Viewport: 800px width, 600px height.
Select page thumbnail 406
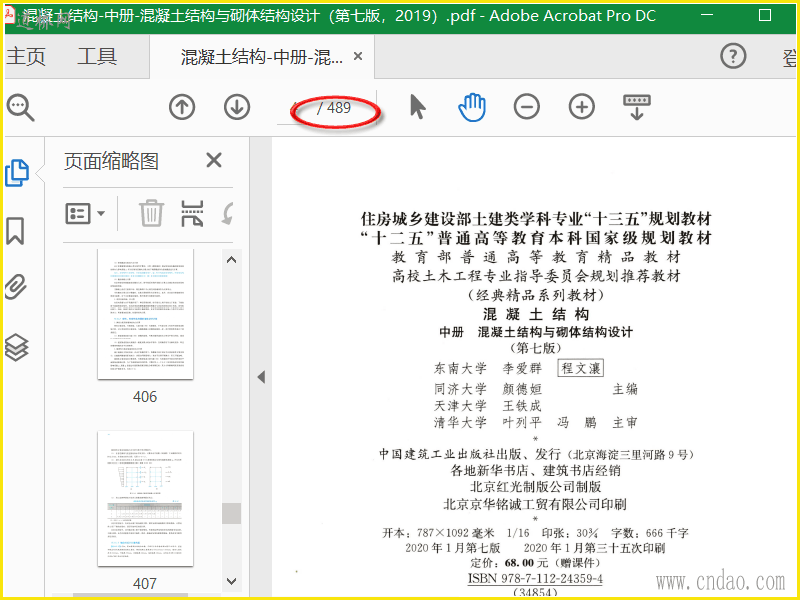pos(145,314)
